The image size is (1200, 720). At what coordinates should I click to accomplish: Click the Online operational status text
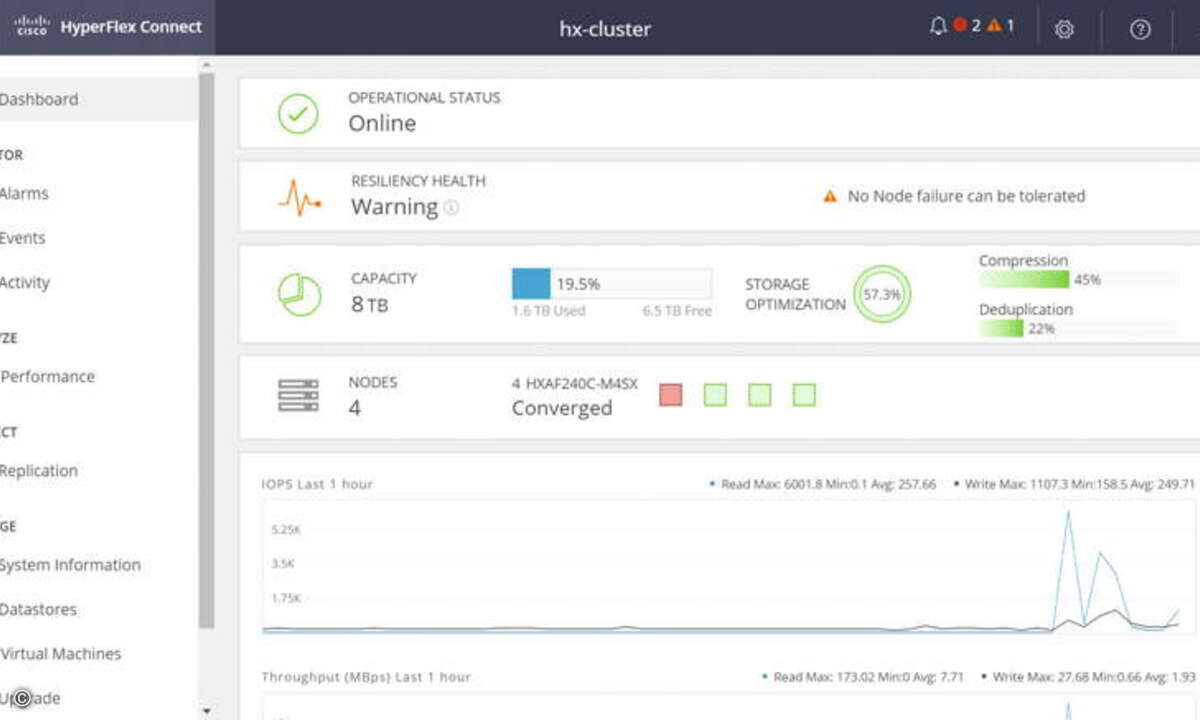pyautogui.click(x=382, y=123)
